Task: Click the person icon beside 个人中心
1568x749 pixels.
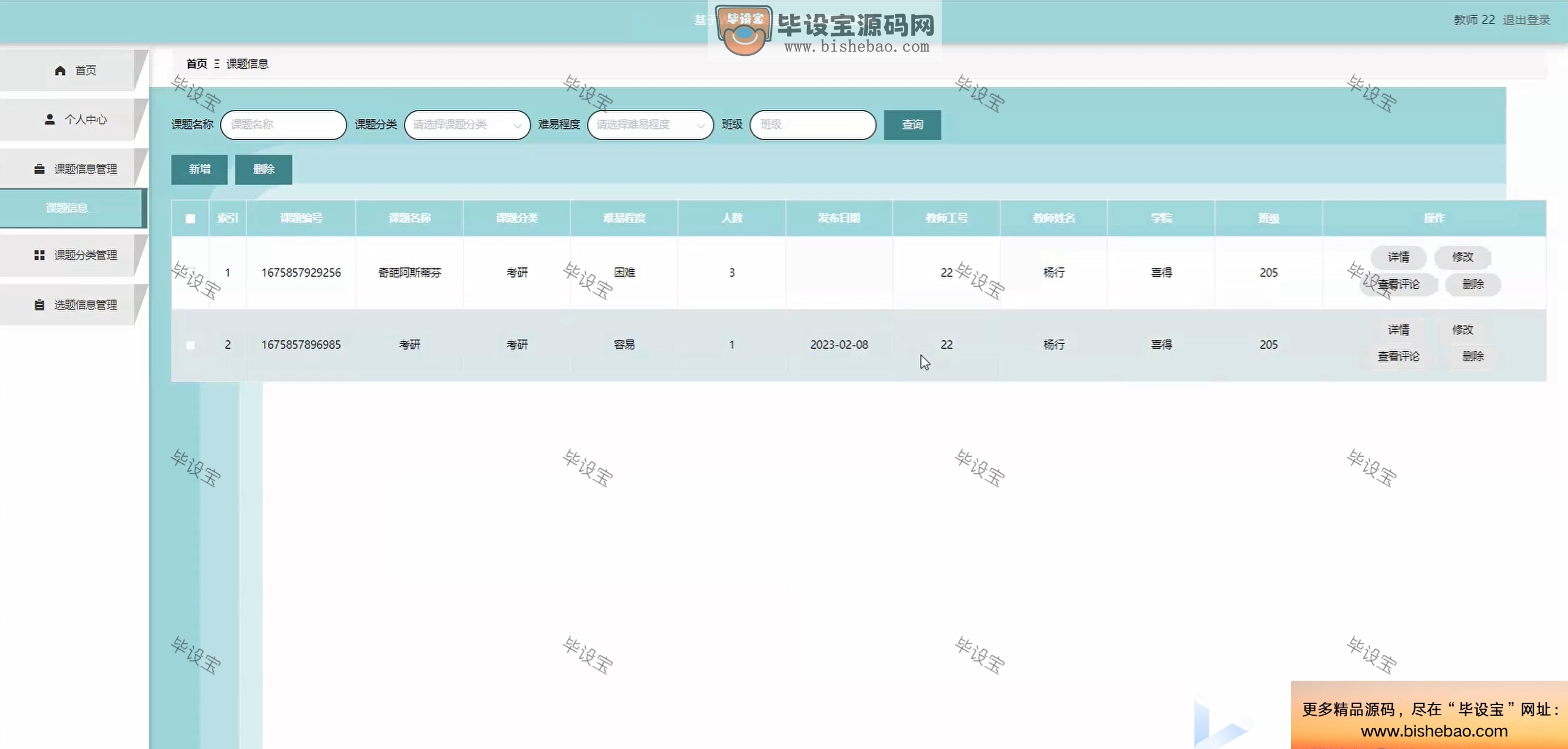Action: pos(50,119)
